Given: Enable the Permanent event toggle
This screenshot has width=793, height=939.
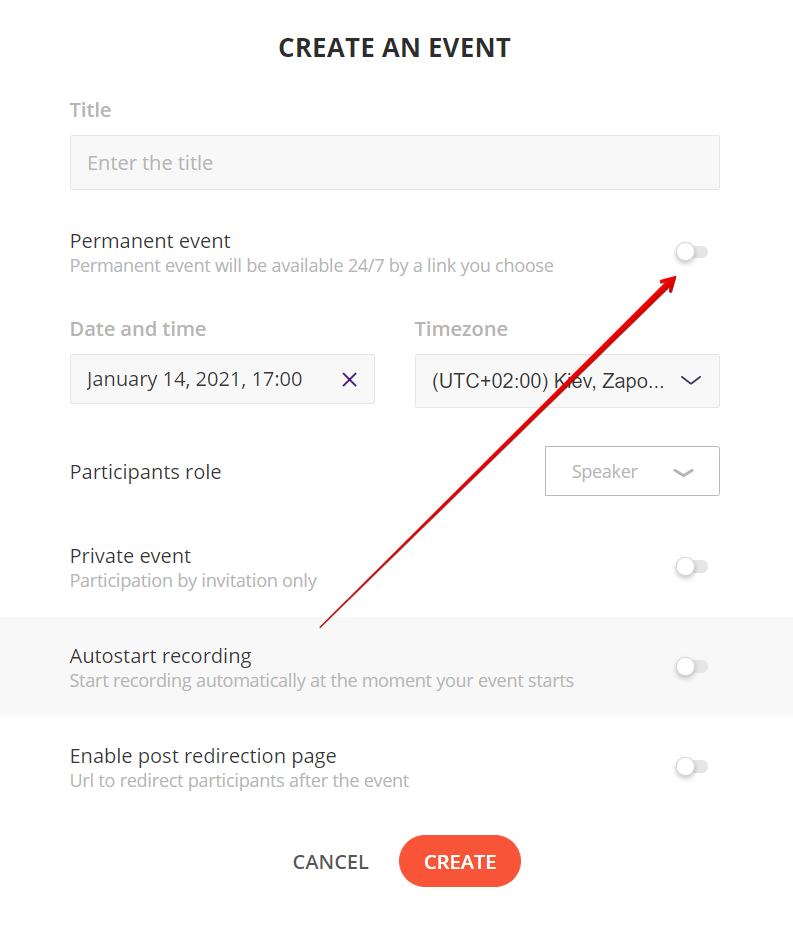Looking at the screenshot, I should pos(692,252).
